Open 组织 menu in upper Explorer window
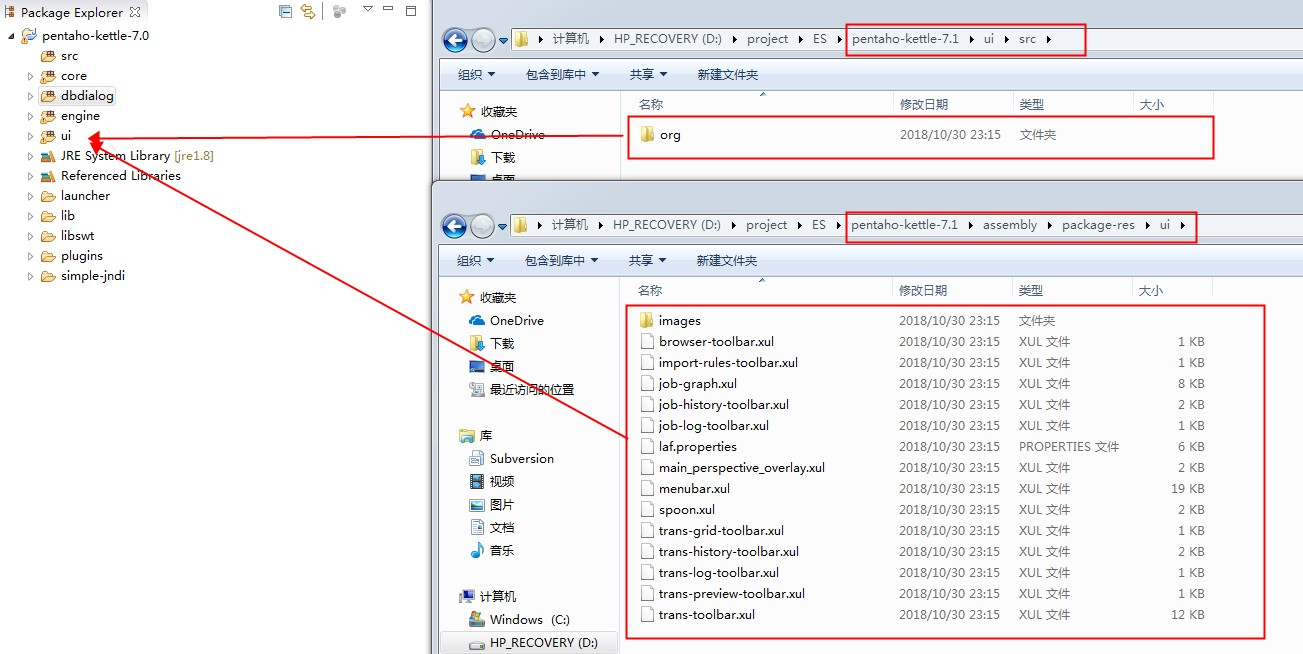 pos(476,75)
